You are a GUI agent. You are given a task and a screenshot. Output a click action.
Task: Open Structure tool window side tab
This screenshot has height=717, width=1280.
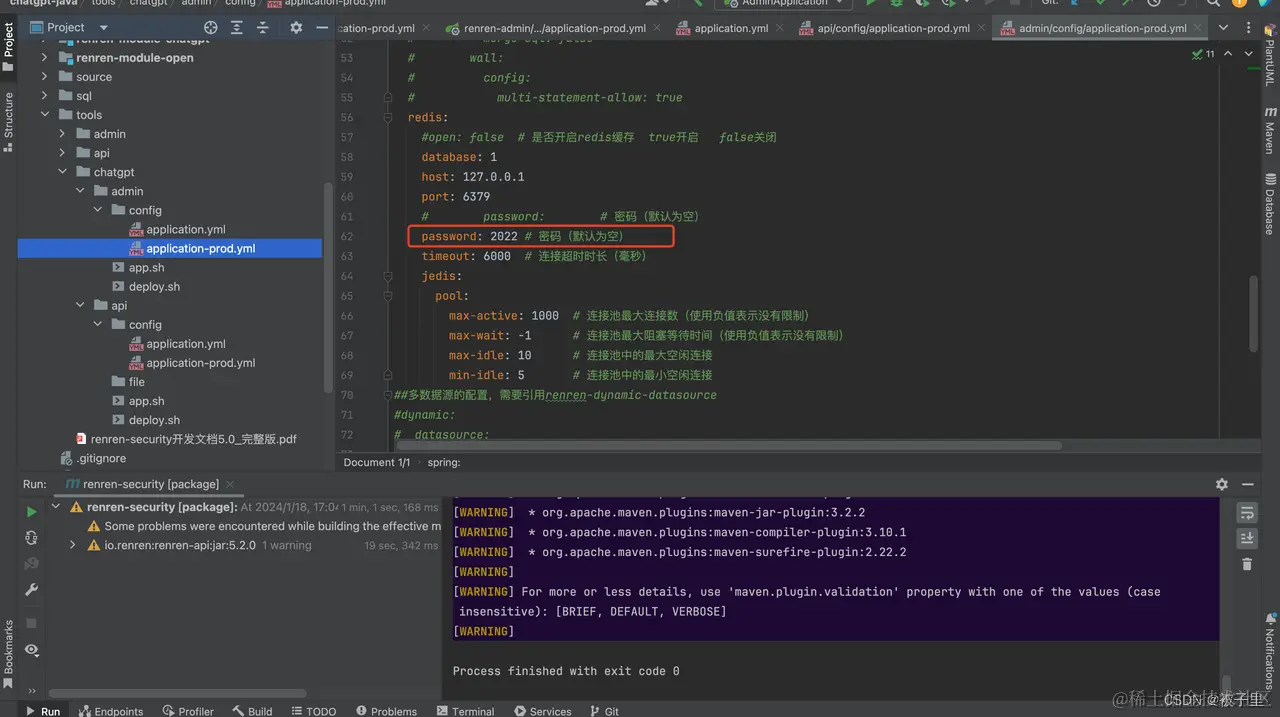point(9,122)
